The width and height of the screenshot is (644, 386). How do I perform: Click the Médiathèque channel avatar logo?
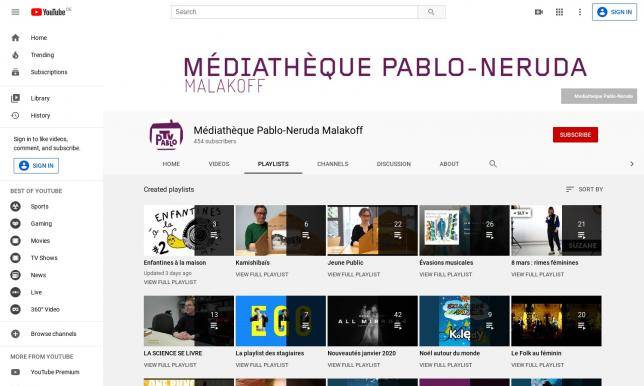(x=166, y=135)
